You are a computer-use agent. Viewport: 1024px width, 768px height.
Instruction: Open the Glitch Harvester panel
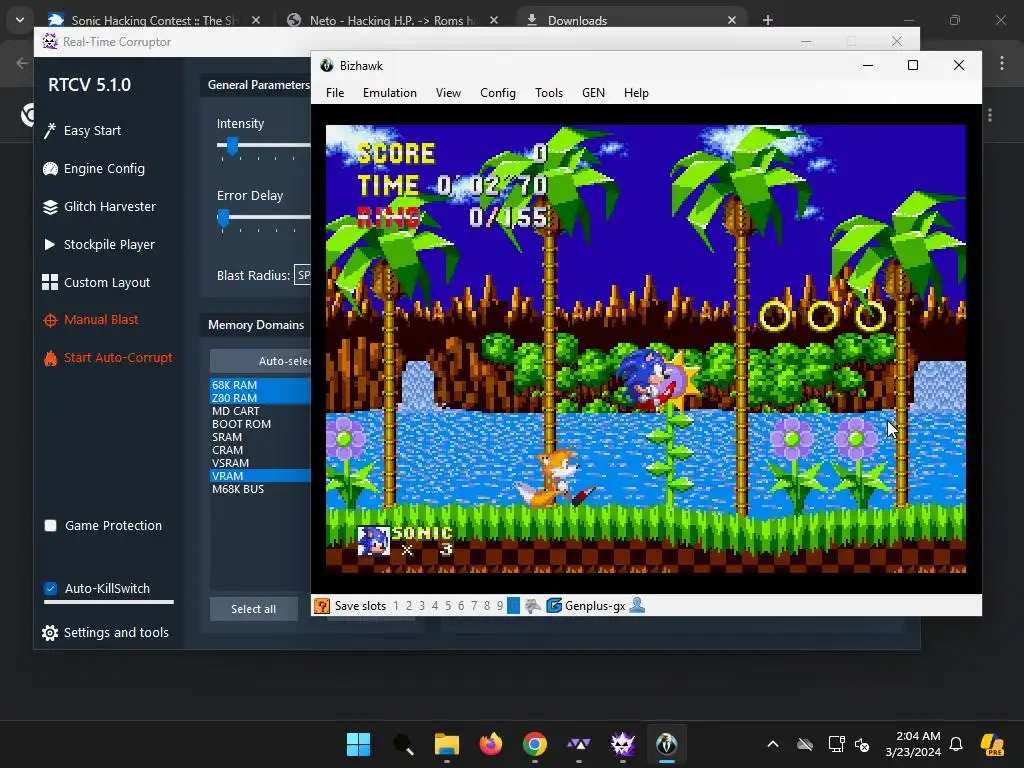click(99, 206)
